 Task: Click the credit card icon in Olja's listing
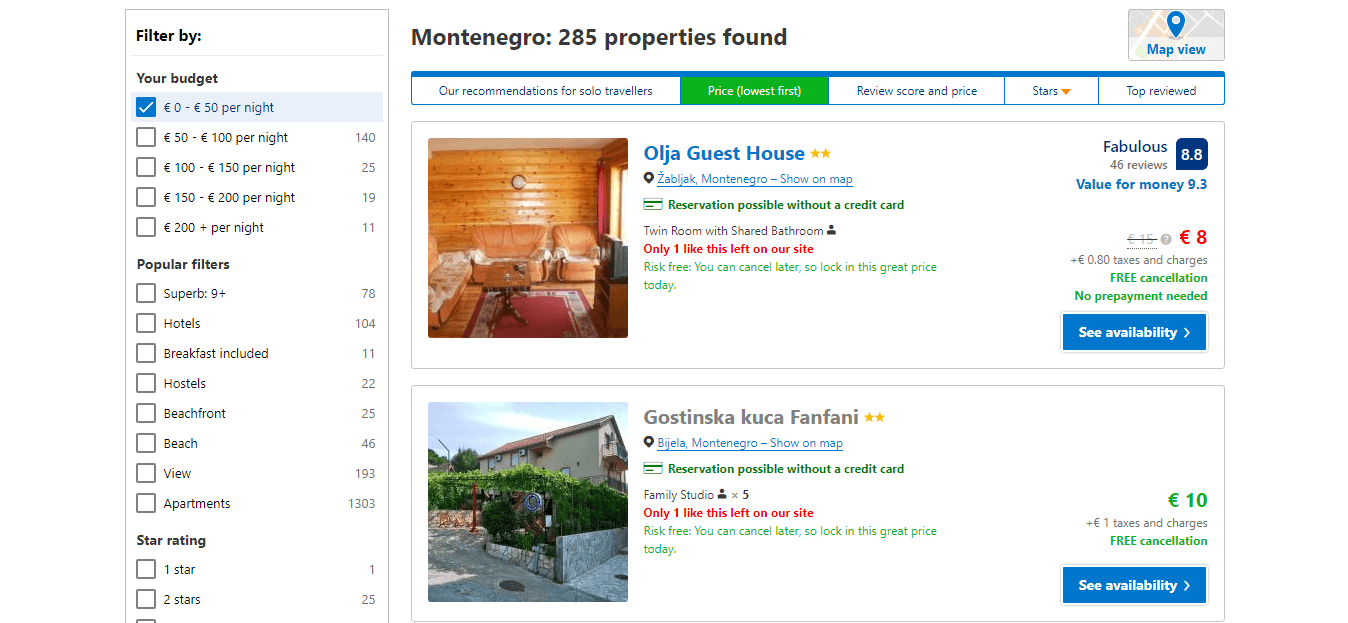(653, 205)
